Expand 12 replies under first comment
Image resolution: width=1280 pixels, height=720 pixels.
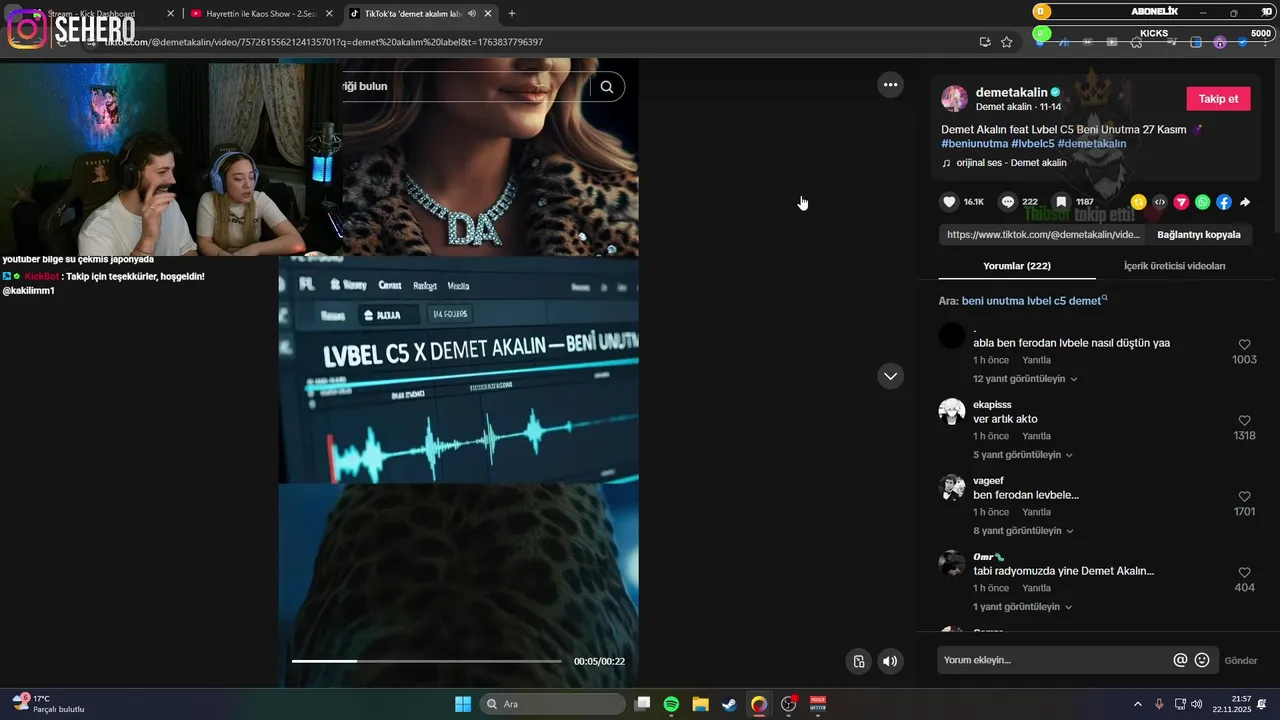click(x=1026, y=379)
